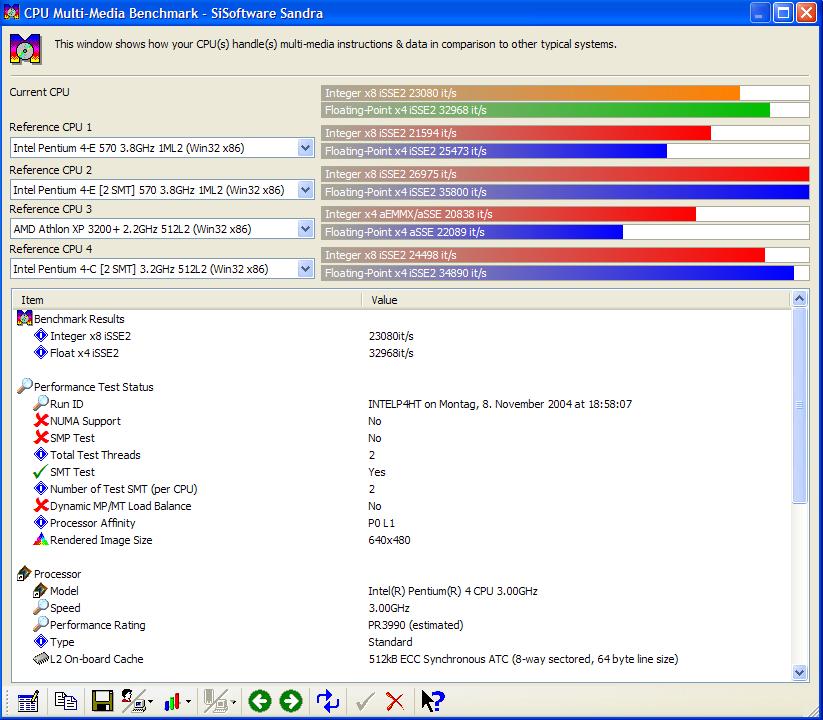Click 'P0 L1' processor affinity value

[x=382, y=523]
